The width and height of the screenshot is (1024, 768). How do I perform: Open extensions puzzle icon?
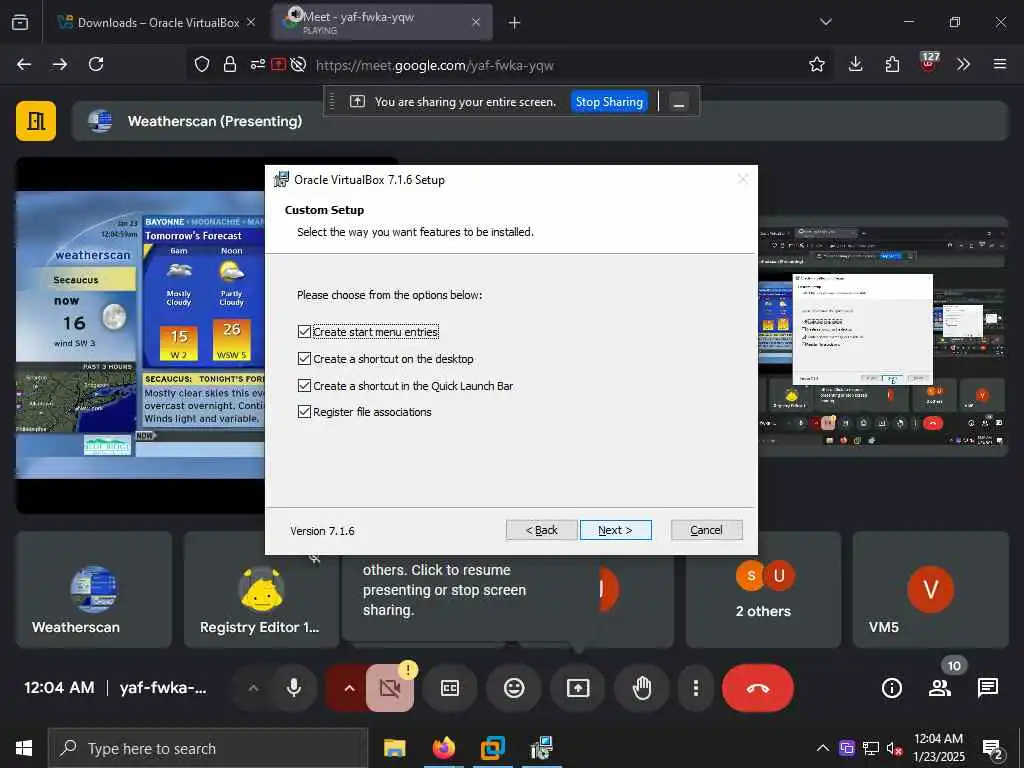tap(892, 64)
